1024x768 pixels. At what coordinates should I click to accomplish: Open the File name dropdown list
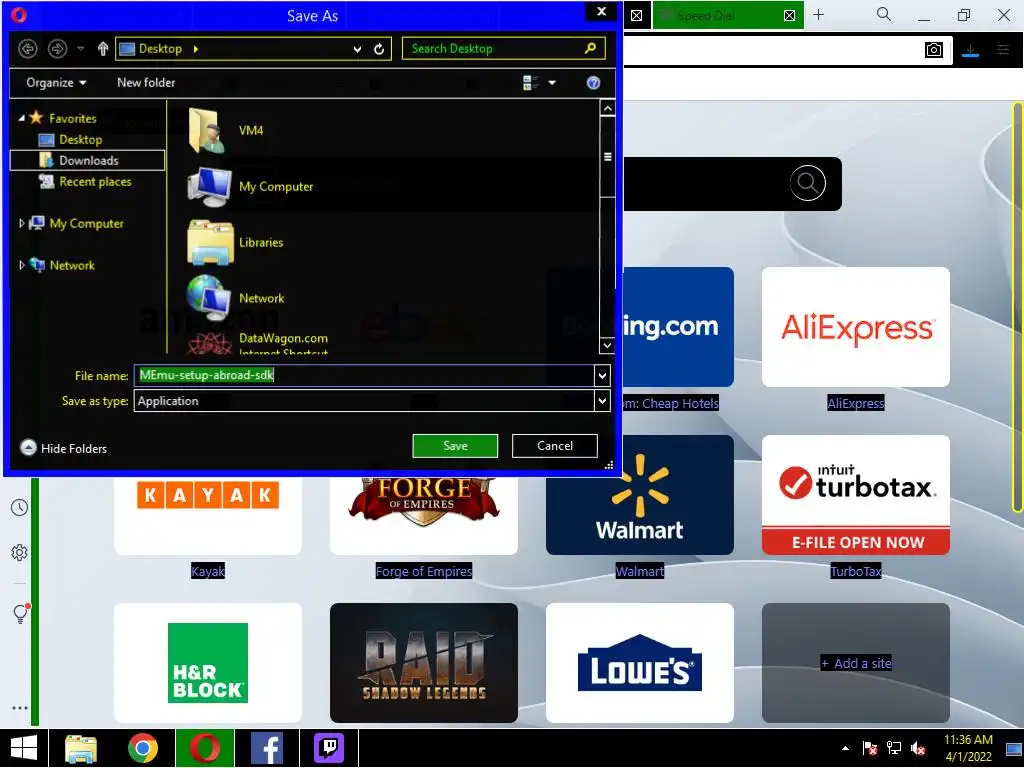coord(602,376)
